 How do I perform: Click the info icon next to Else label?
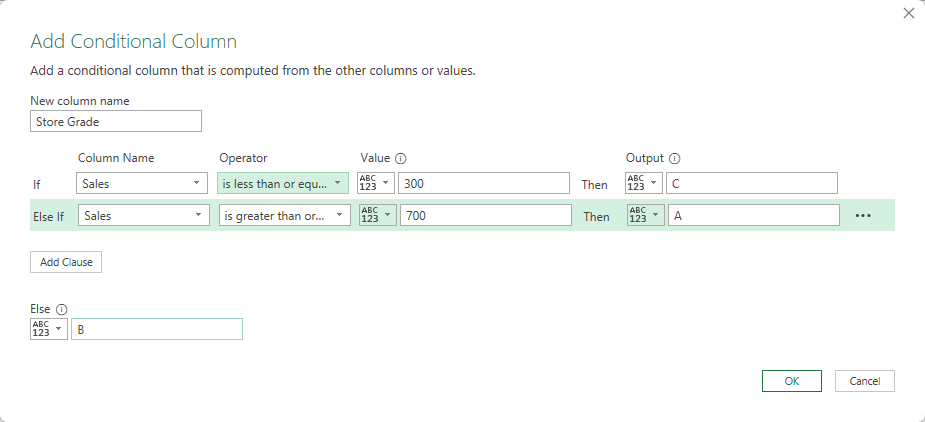point(62,310)
